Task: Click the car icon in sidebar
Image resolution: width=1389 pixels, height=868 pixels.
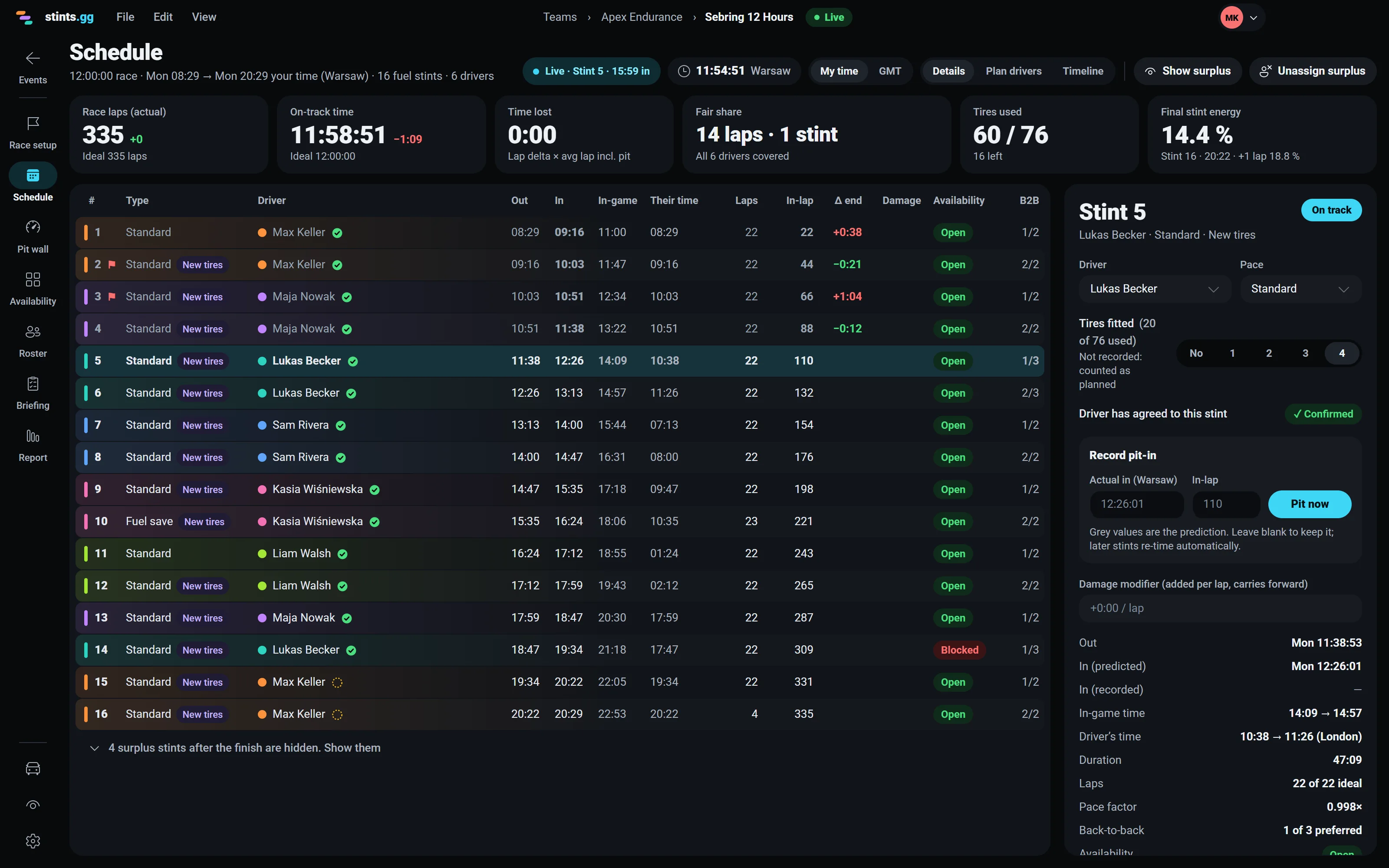Action: pyautogui.click(x=33, y=768)
